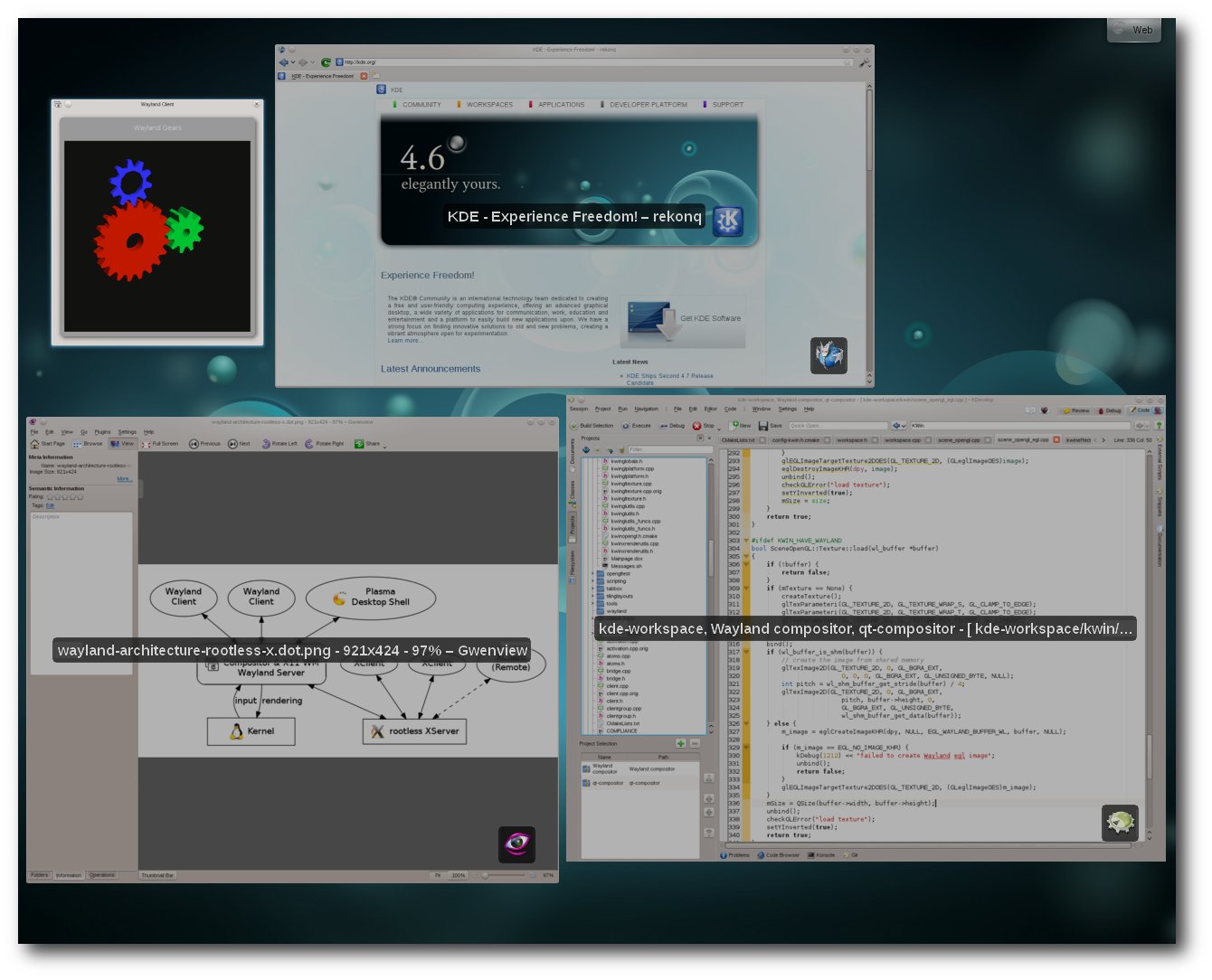Viewport: 1212px width, 980px height.
Task: Click Rotate Right in Gwenview toolbar
Action: click(x=325, y=444)
